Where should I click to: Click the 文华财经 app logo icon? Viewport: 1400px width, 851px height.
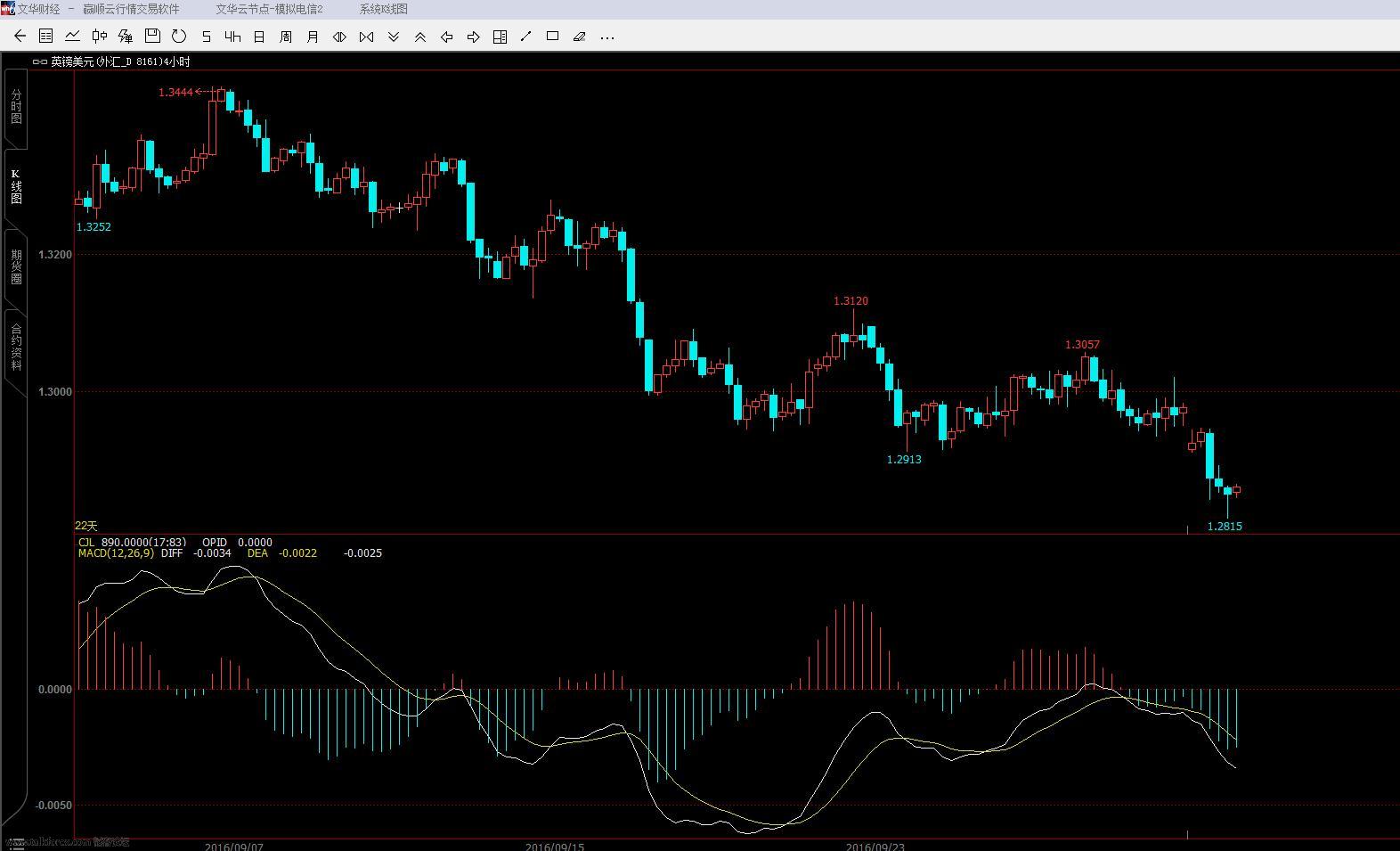8,9
